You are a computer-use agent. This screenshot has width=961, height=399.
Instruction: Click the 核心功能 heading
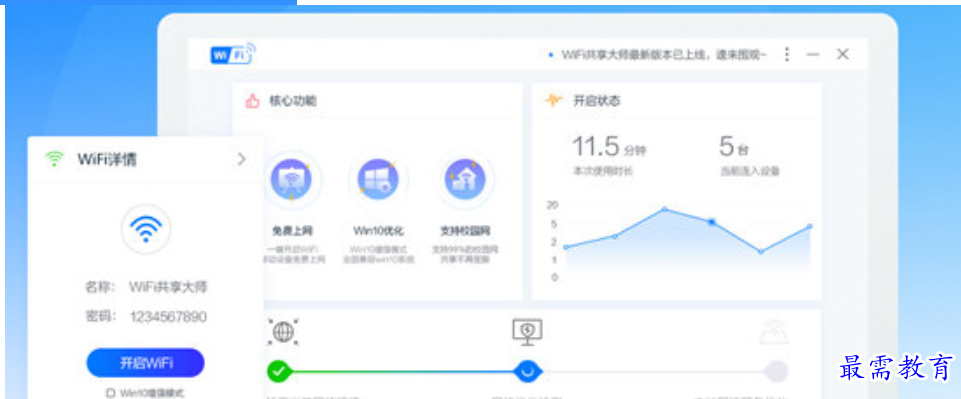coord(293,101)
